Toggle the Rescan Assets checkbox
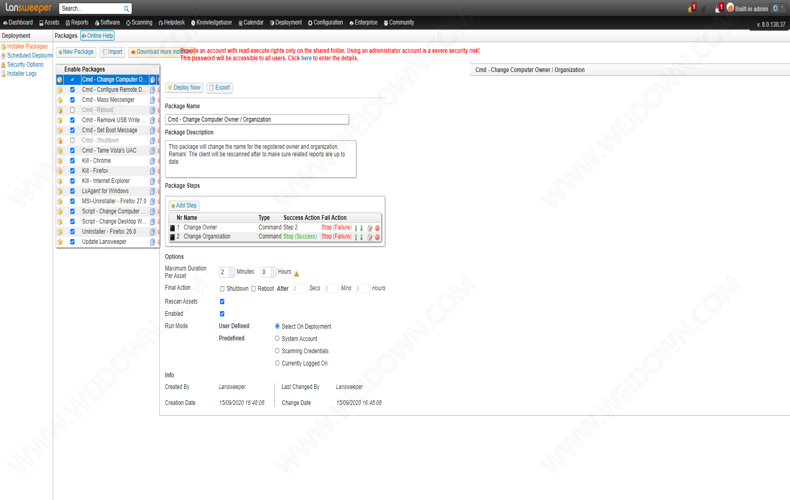This screenshot has width=790, height=500. 222,301
